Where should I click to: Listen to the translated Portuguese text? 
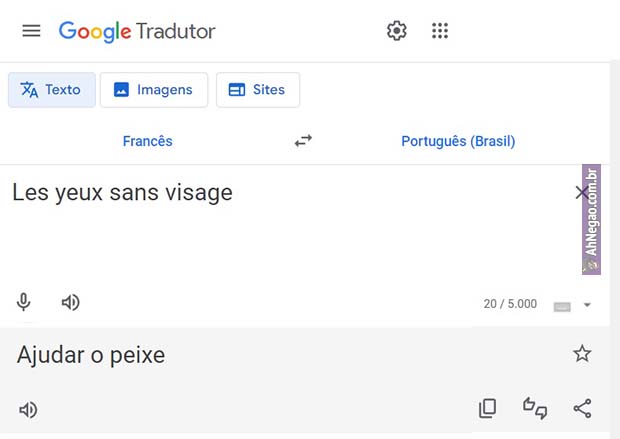pyautogui.click(x=28, y=409)
